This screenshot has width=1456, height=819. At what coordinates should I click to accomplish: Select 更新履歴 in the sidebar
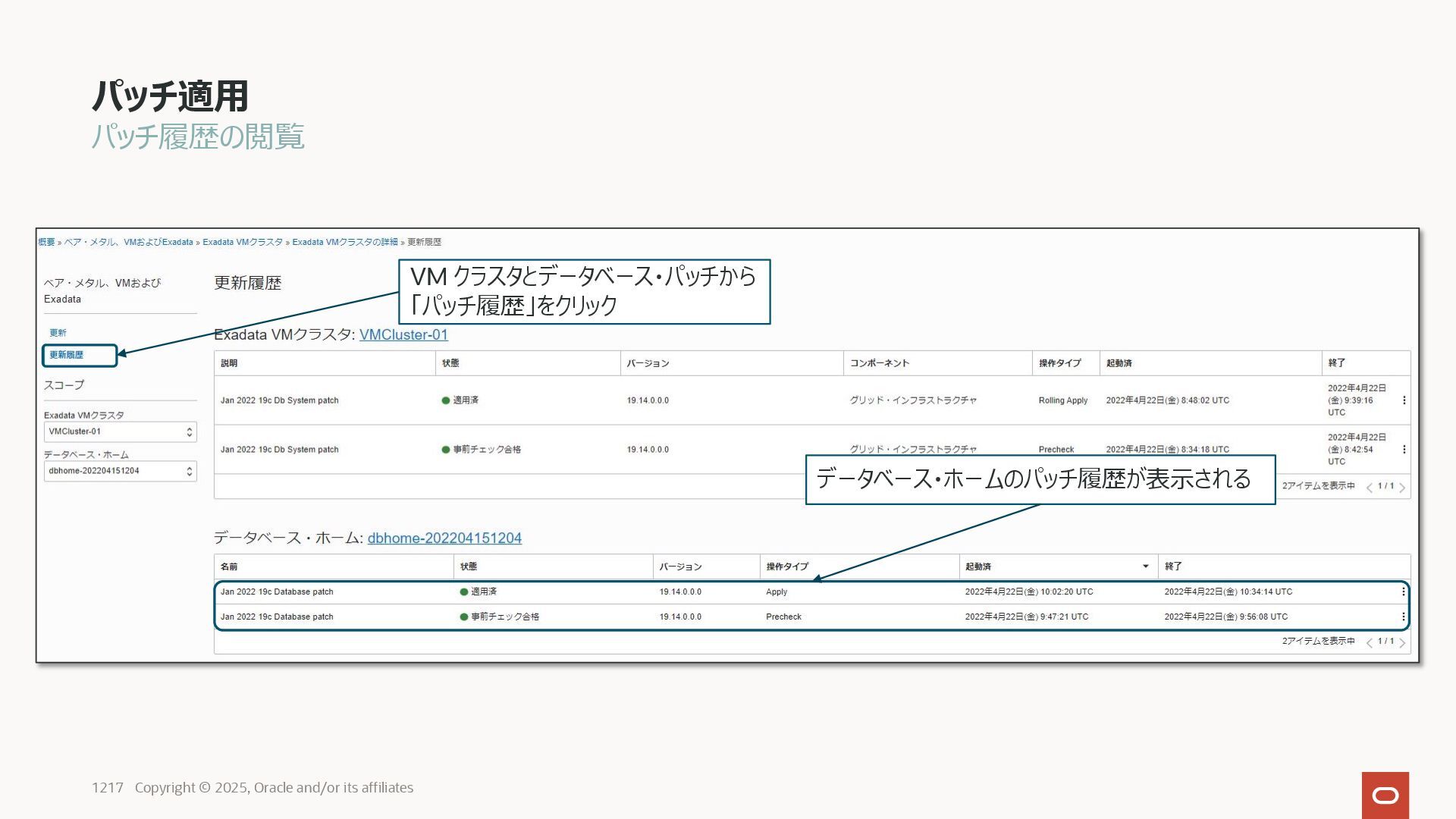tap(67, 355)
